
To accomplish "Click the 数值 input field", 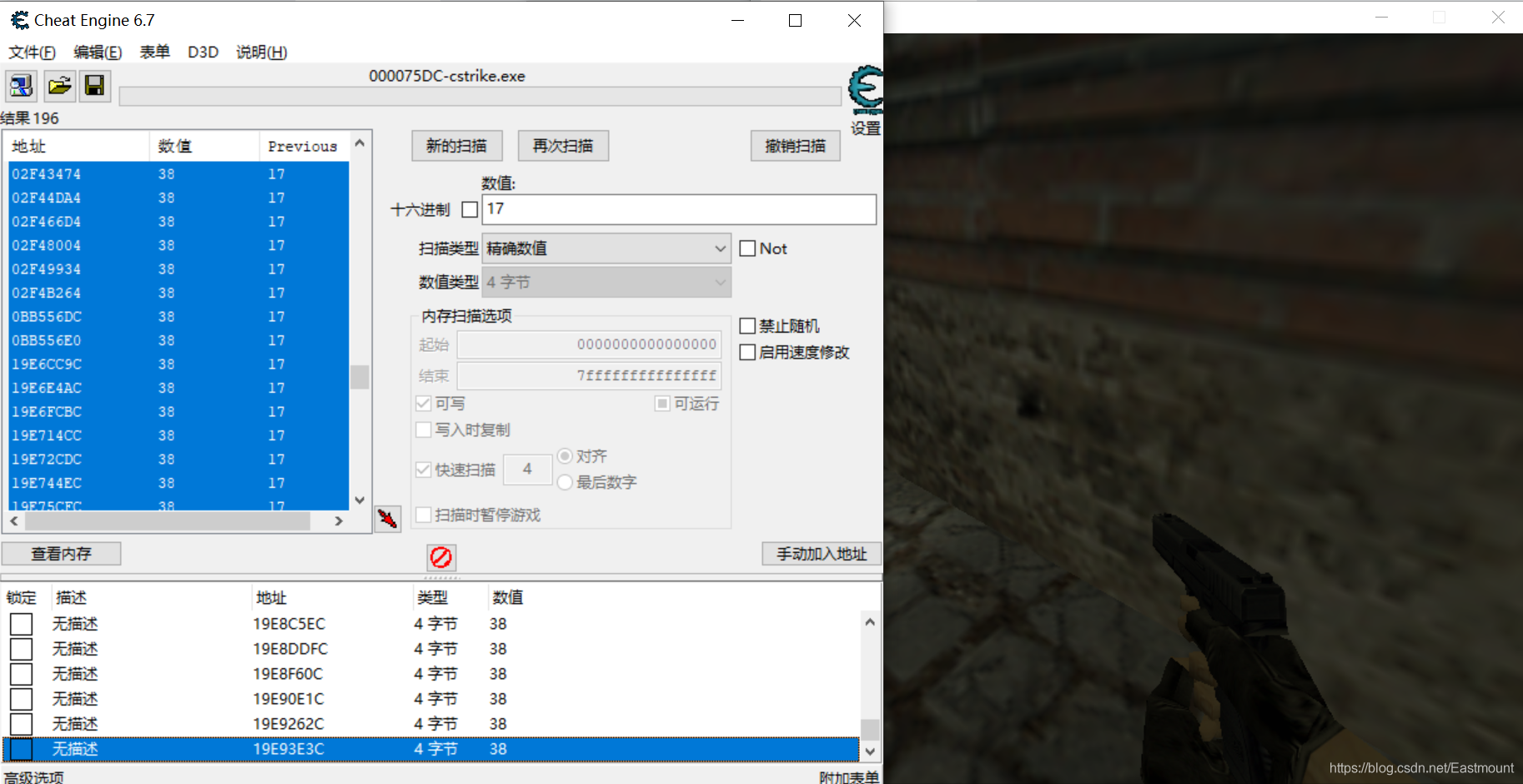I will point(679,209).
